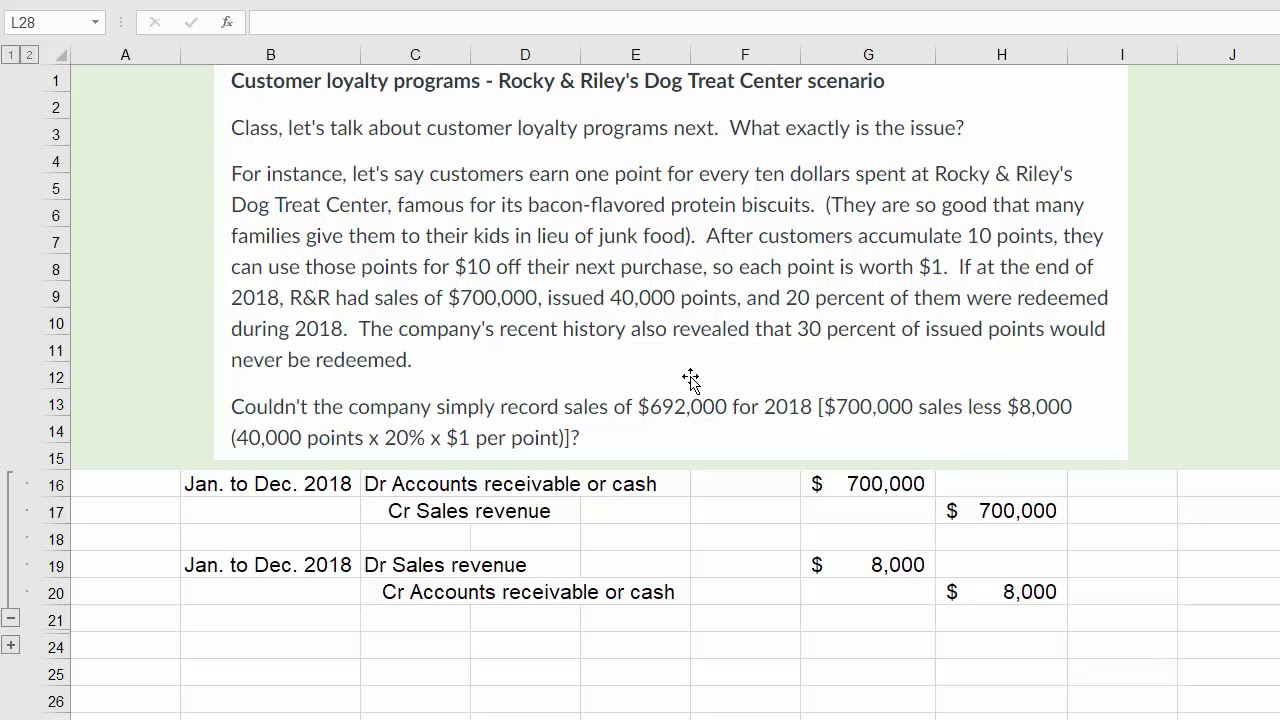The height and width of the screenshot is (720, 1280).
Task: Collapse the row group with the minus button
Action: point(11,619)
